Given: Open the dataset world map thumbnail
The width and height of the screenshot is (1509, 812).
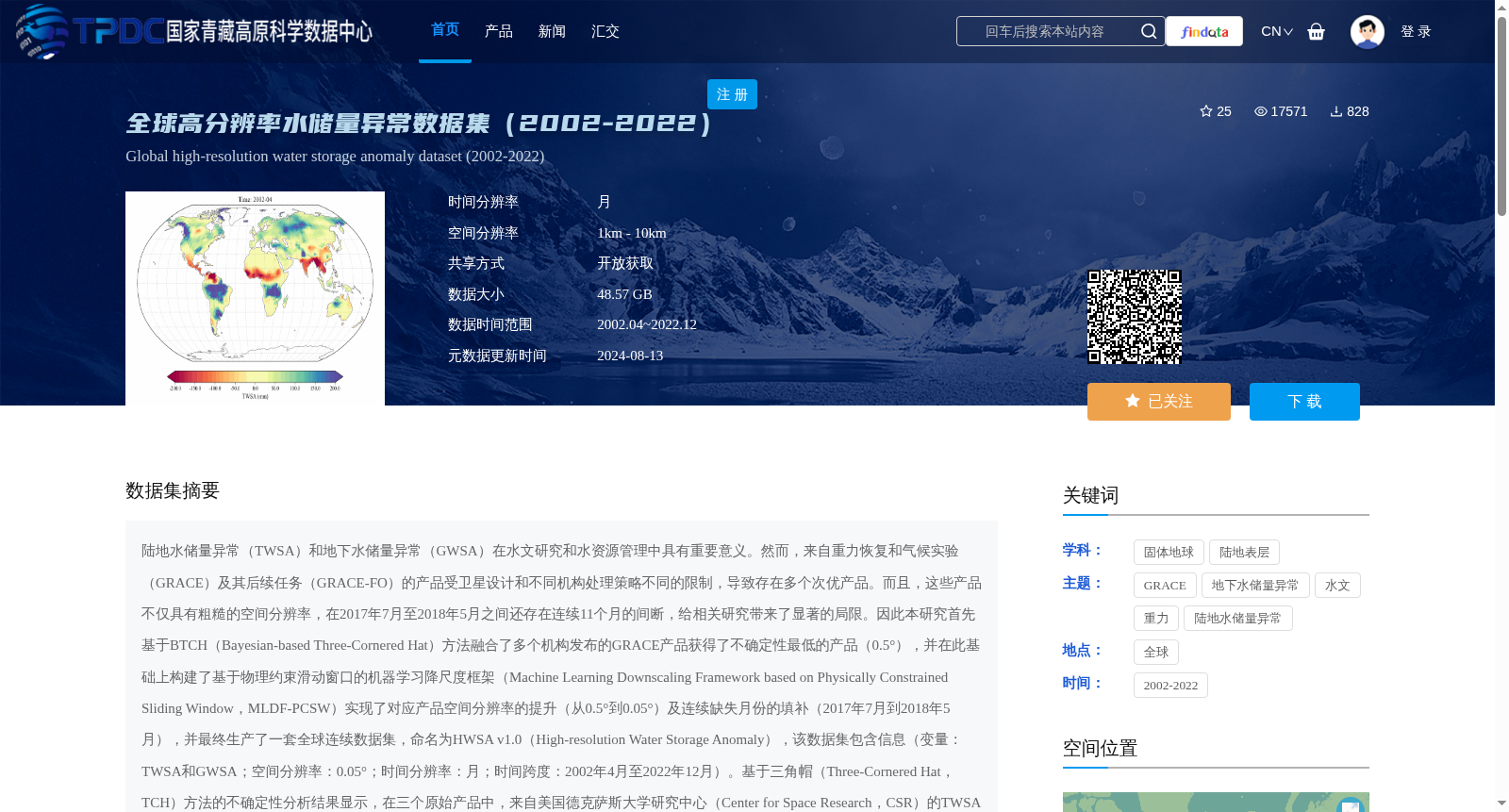Looking at the screenshot, I should 255,298.
